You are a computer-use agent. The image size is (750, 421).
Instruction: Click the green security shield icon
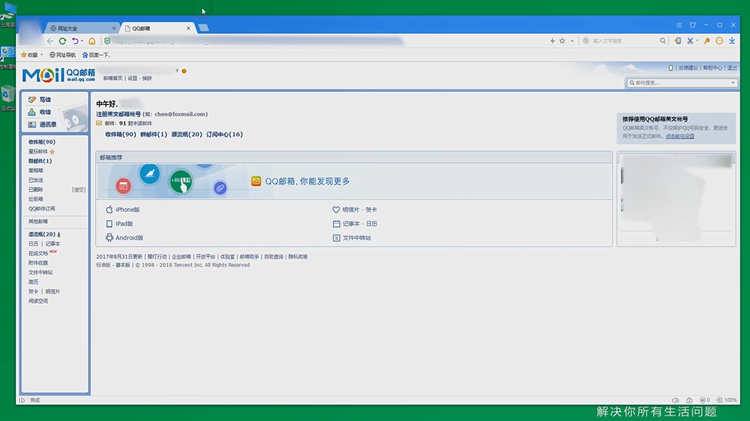coord(107,41)
